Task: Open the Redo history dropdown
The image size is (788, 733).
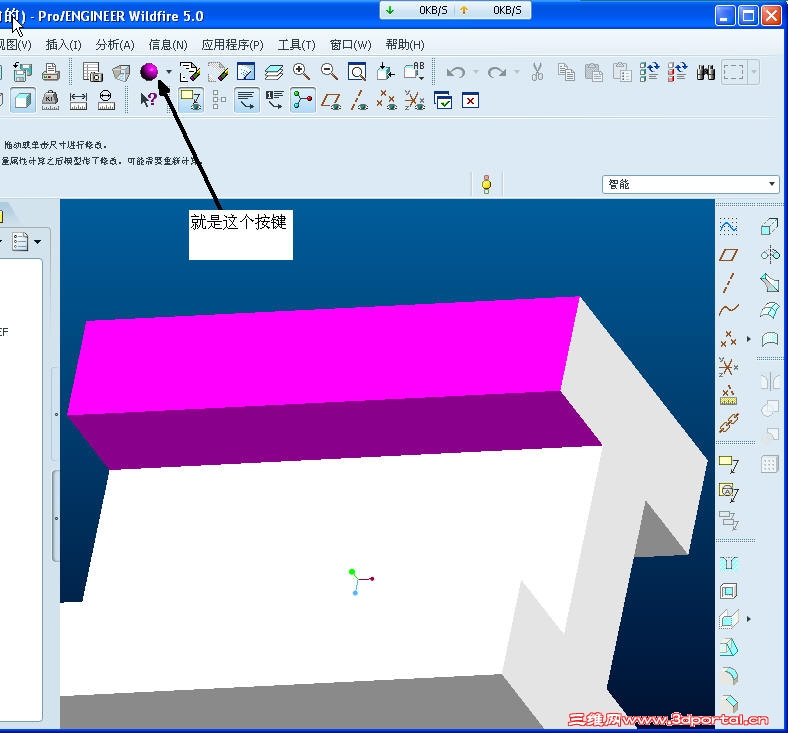Action: [517, 72]
